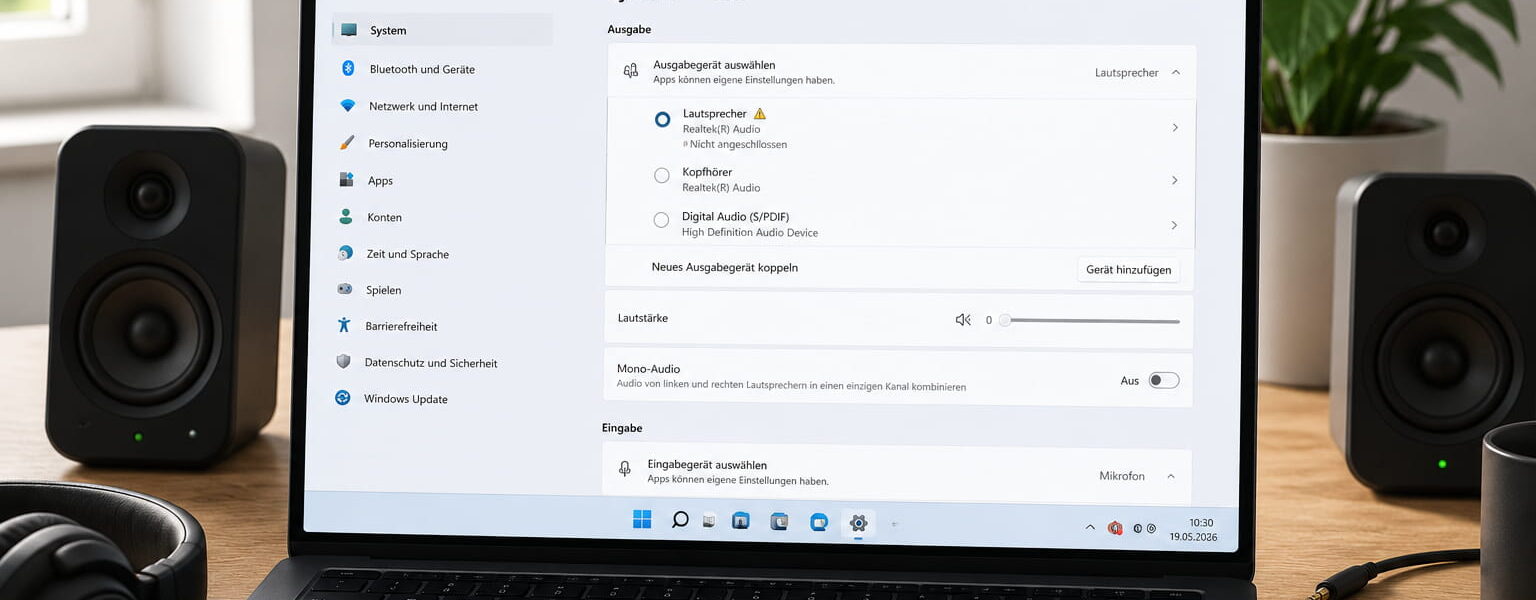
Task: Select Apps in the sidebar
Action: tap(380, 181)
